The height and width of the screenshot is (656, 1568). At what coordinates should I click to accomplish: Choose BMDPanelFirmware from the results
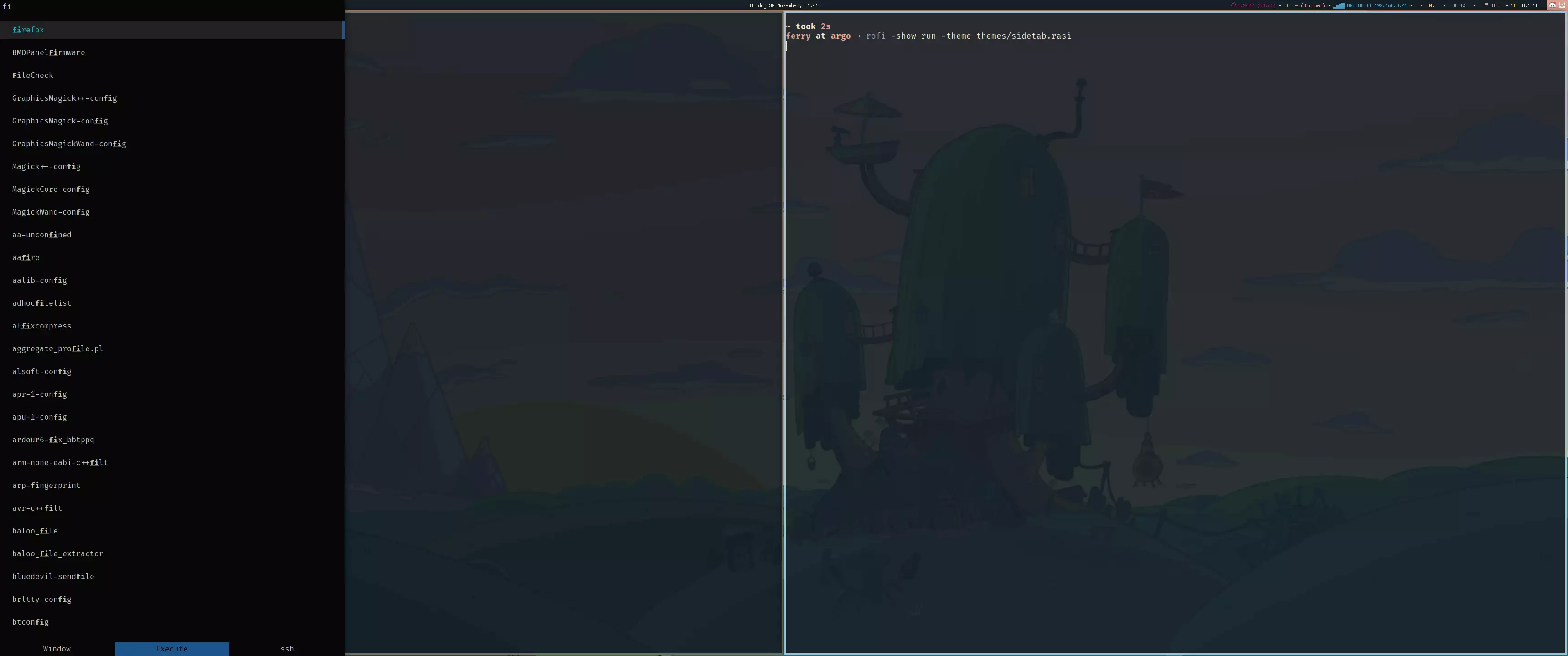(172, 52)
